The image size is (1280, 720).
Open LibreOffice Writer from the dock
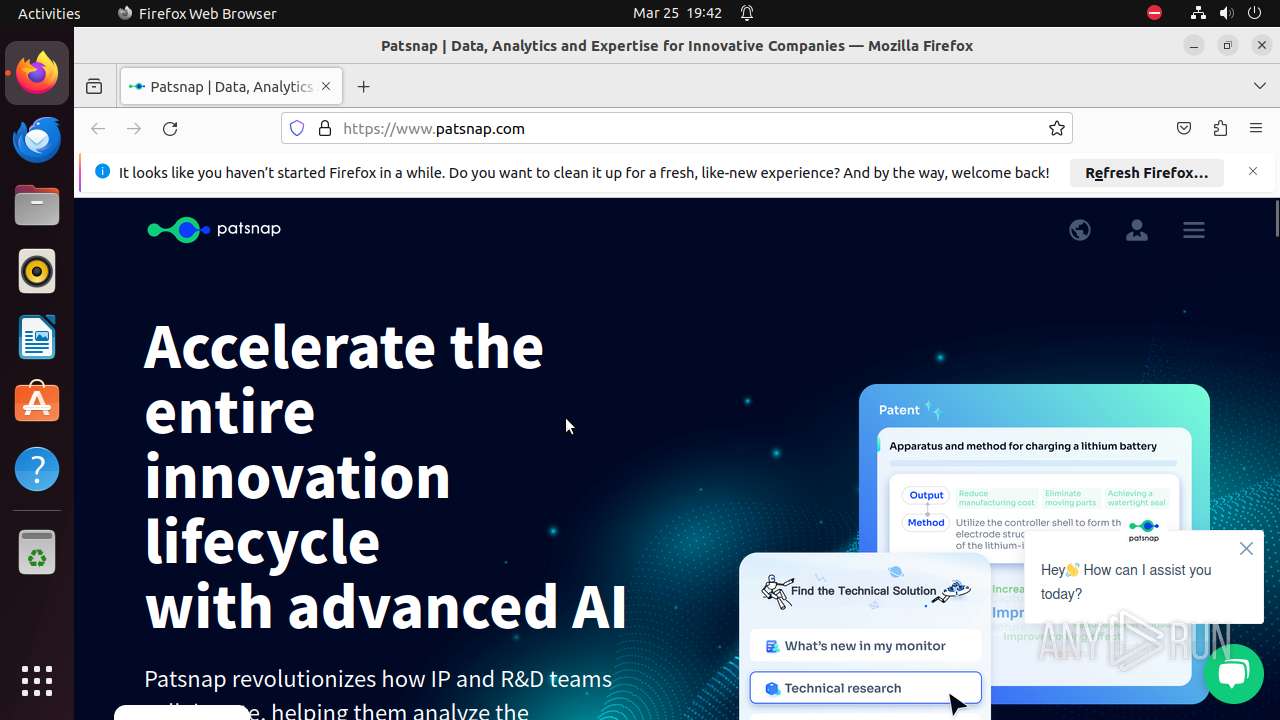pyautogui.click(x=37, y=337)
